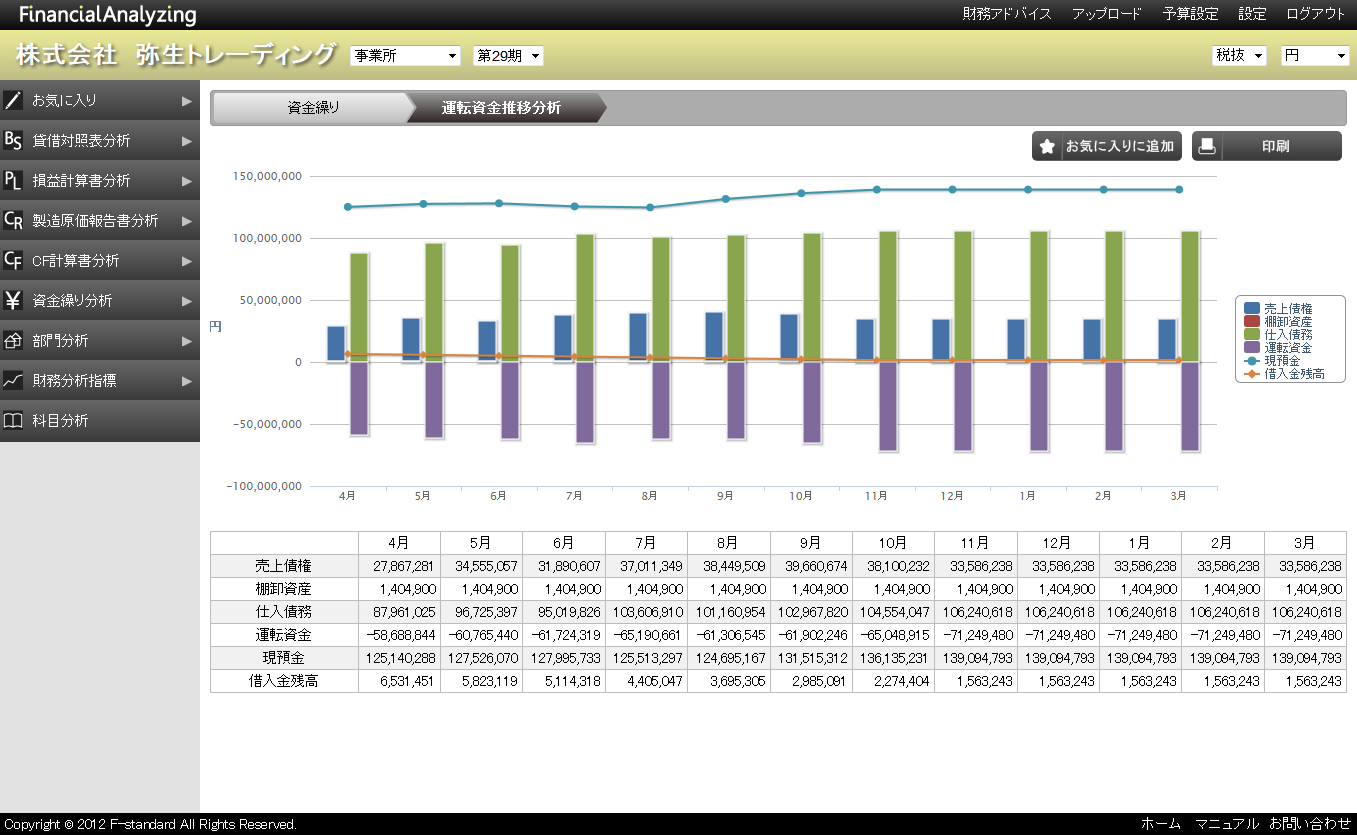Click the star icon on お気に入りに追加

pos(1047,146)
